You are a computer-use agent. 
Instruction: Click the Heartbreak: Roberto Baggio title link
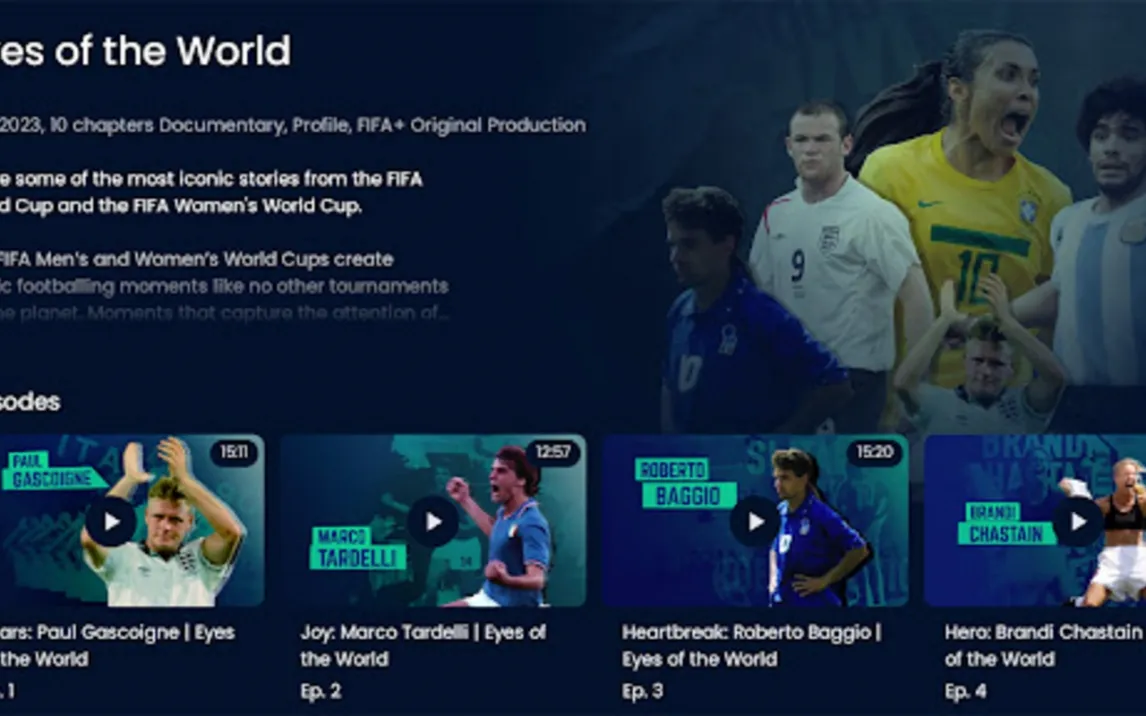(x=752, y=645)
